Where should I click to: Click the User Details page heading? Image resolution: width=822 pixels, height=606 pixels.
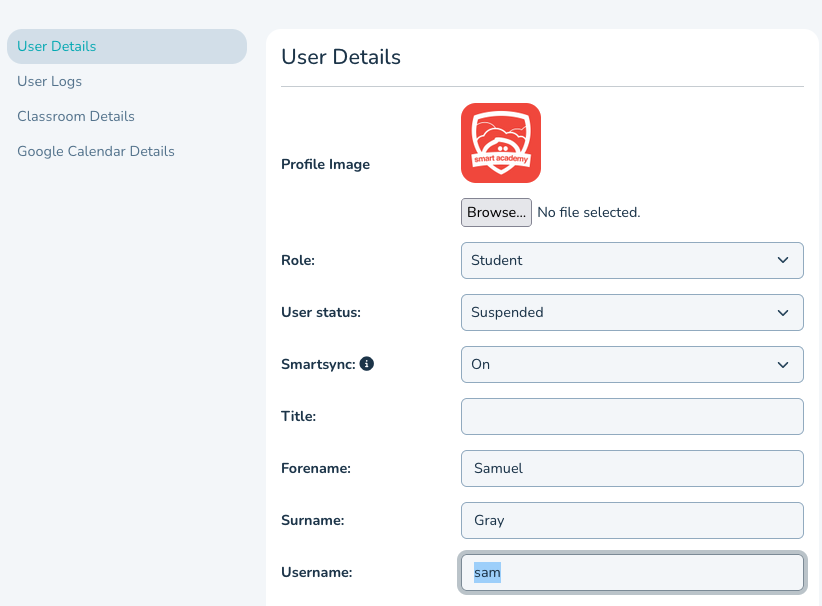tap(341, 57)
